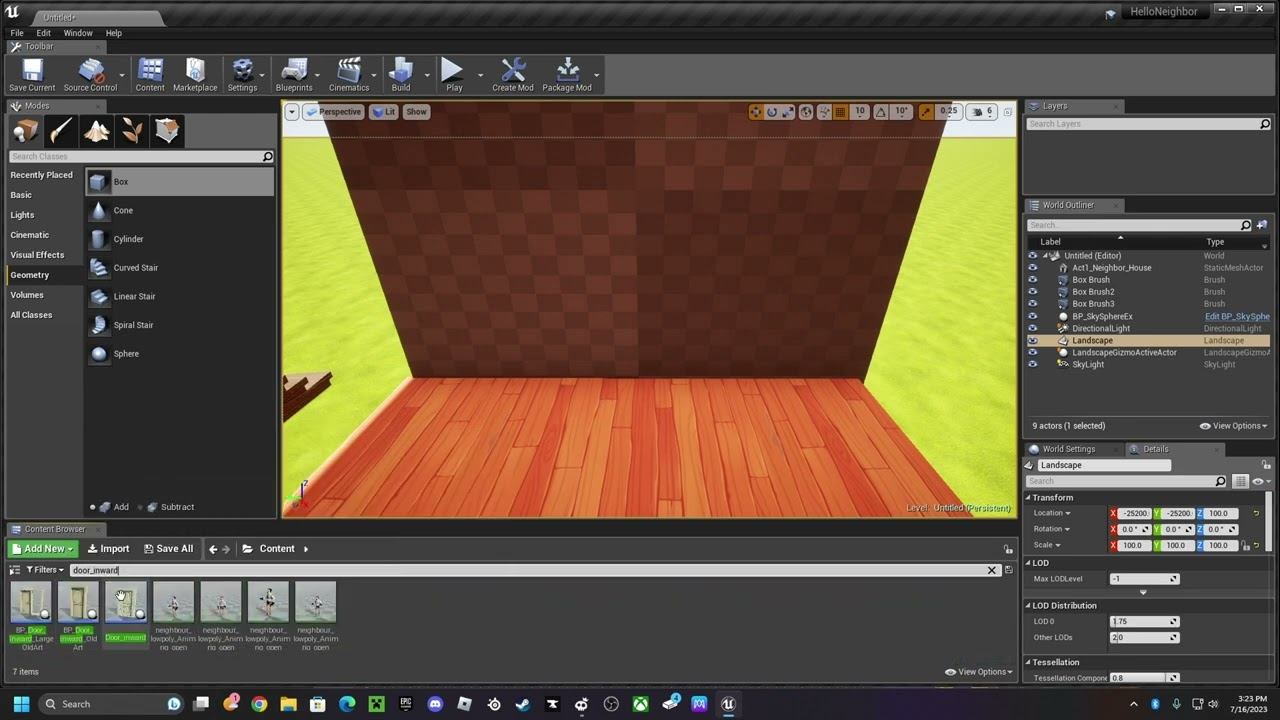Viewport: 1280px width, 720px height.
Task: Open World Outliner View Options
Action: click(1233, 426)
